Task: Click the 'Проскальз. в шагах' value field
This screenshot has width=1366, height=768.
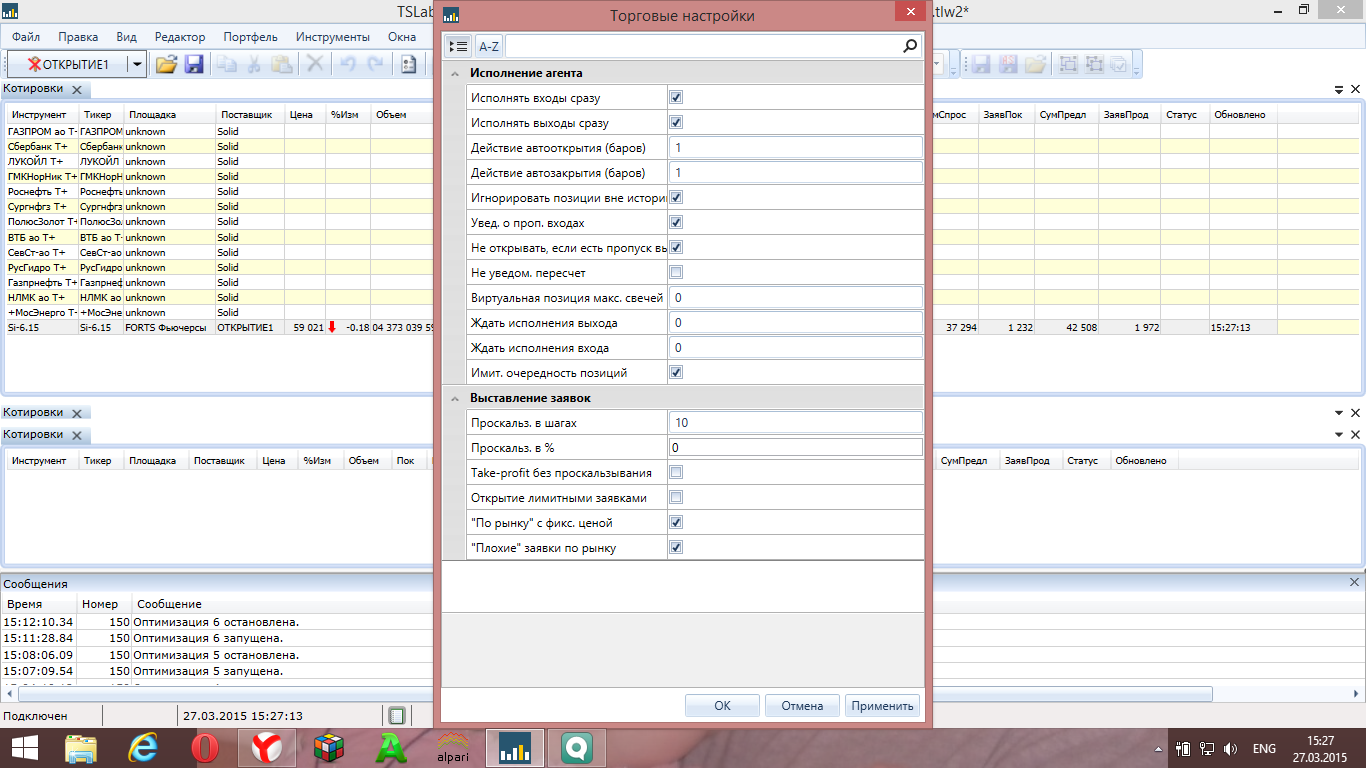Action: click(795, 423)
